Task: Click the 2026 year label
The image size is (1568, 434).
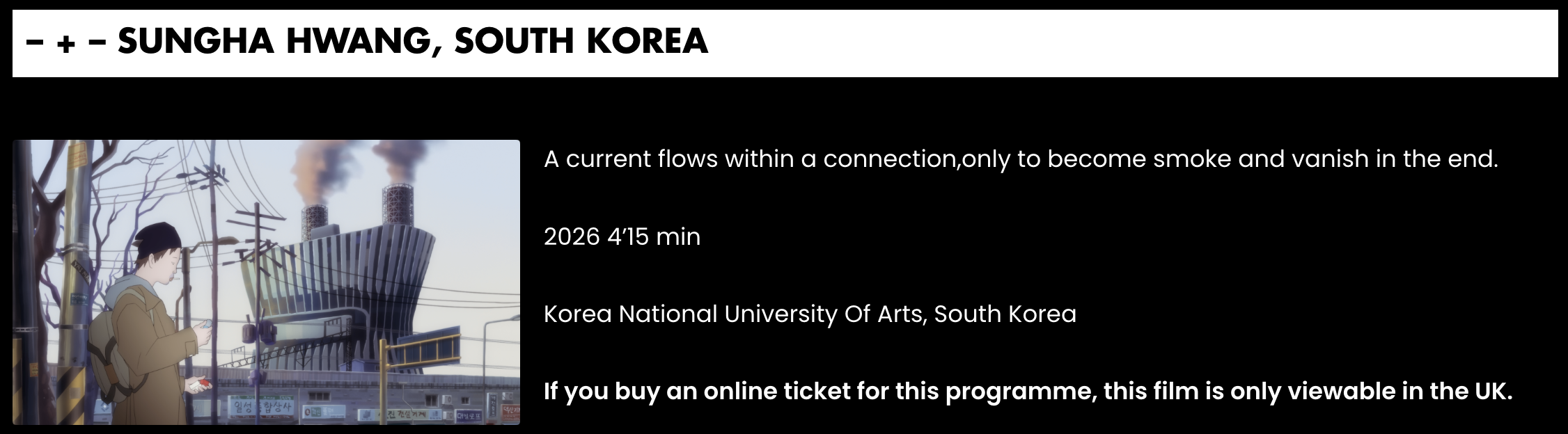Action: click(572, 236)
